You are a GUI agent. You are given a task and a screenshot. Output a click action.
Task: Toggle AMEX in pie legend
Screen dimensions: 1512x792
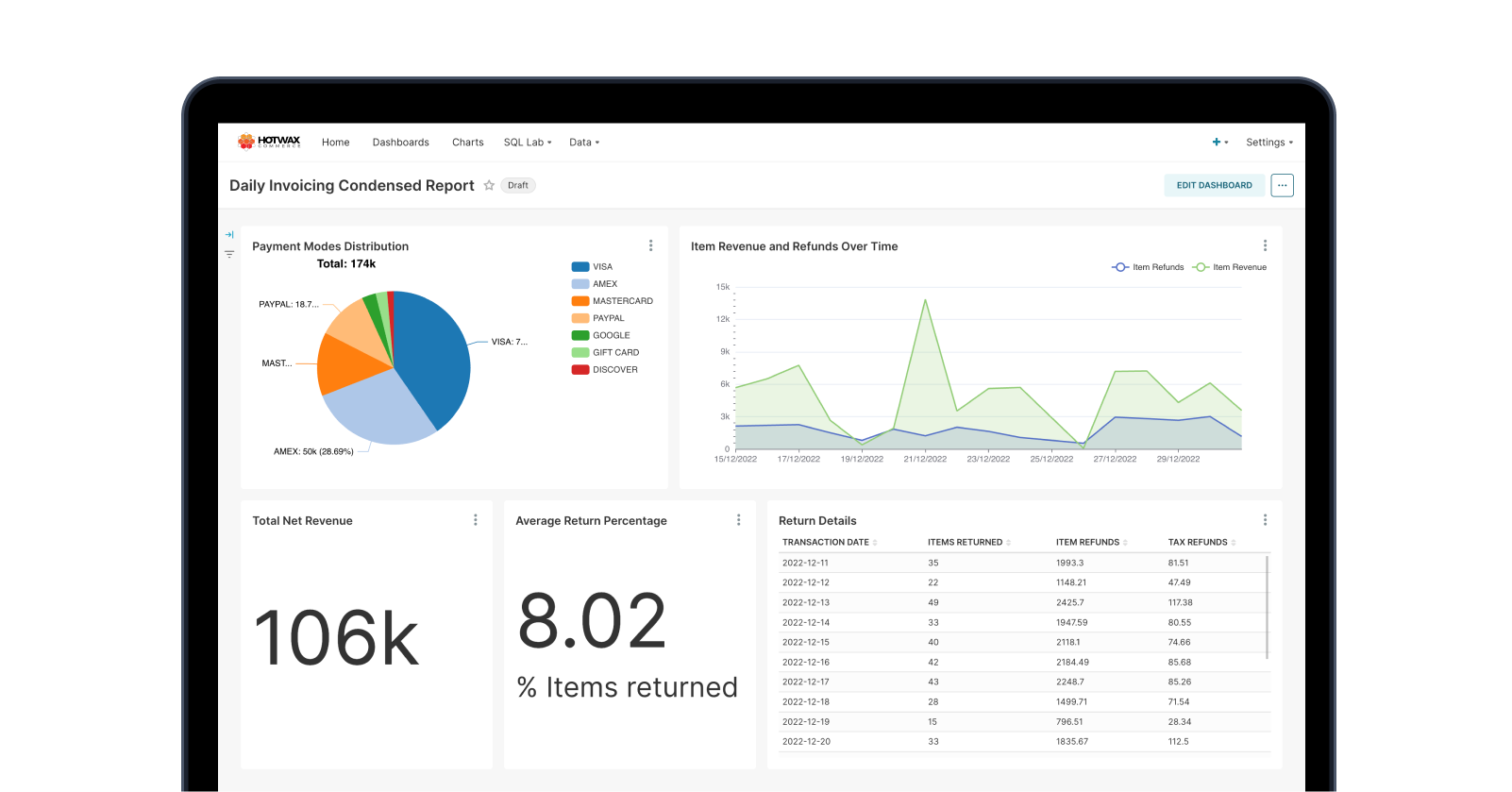point(595,284)
